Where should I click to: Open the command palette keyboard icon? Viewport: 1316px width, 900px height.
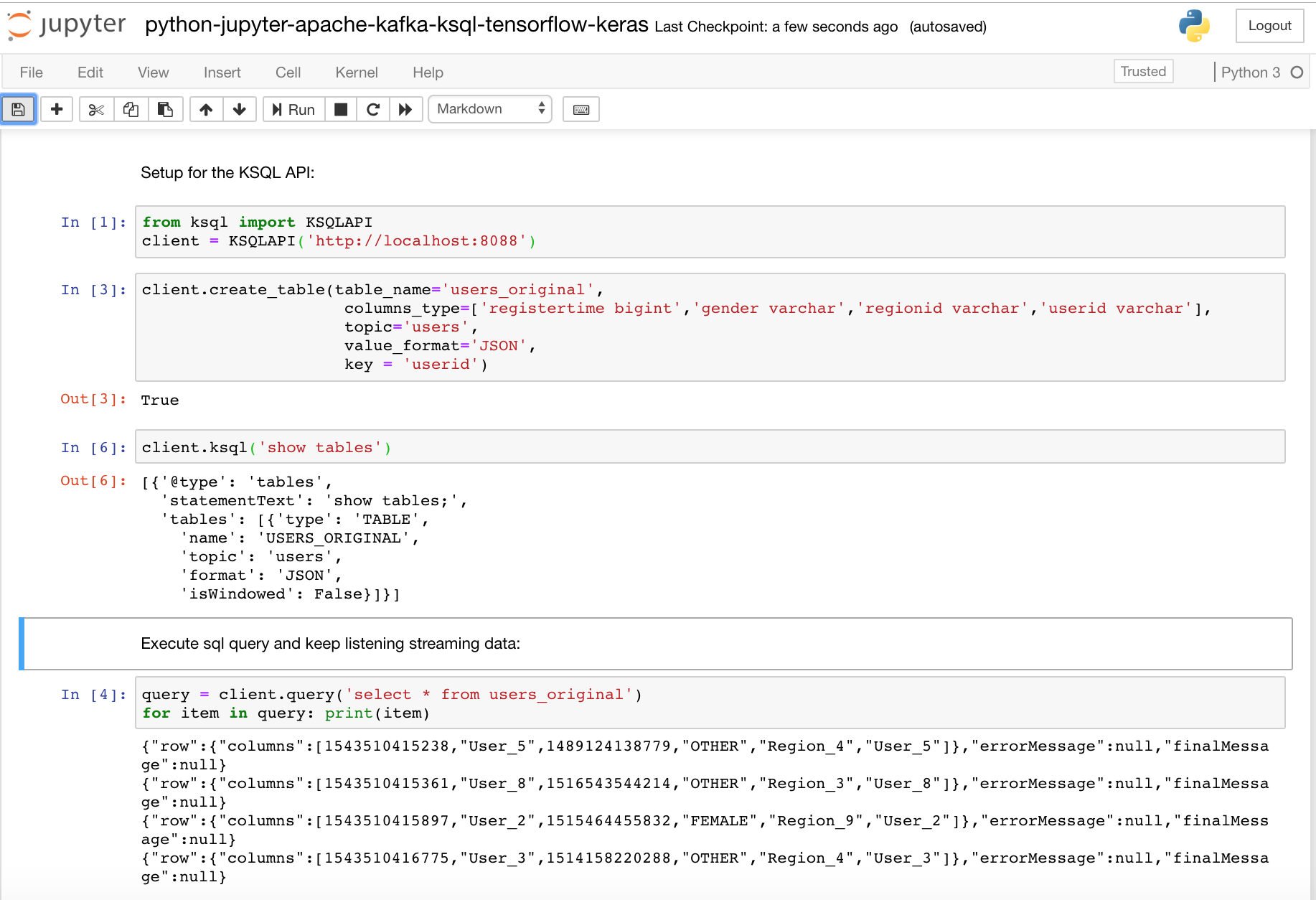581,109
